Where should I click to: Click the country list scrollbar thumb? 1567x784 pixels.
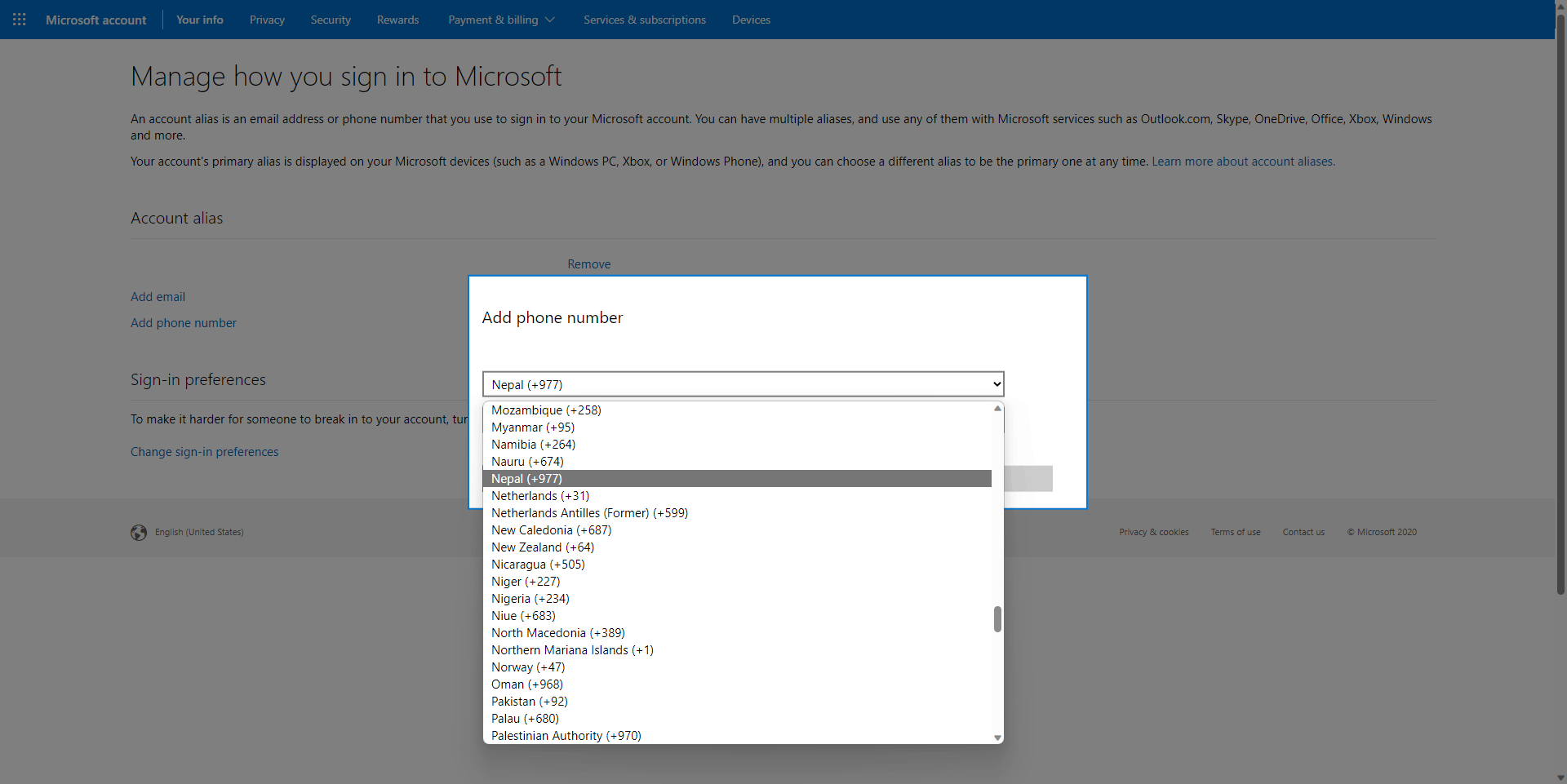(x=997, y=619)
